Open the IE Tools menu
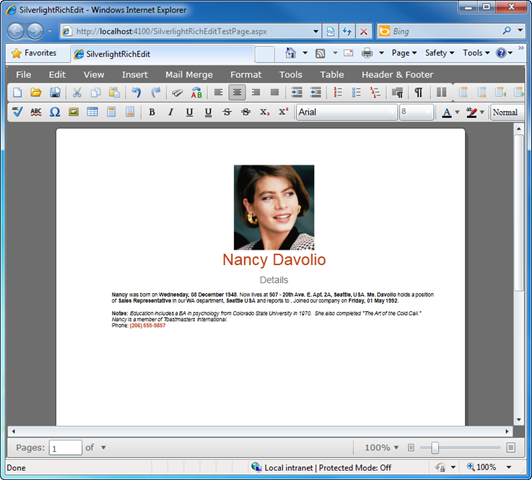 click(x=476, y=53)
